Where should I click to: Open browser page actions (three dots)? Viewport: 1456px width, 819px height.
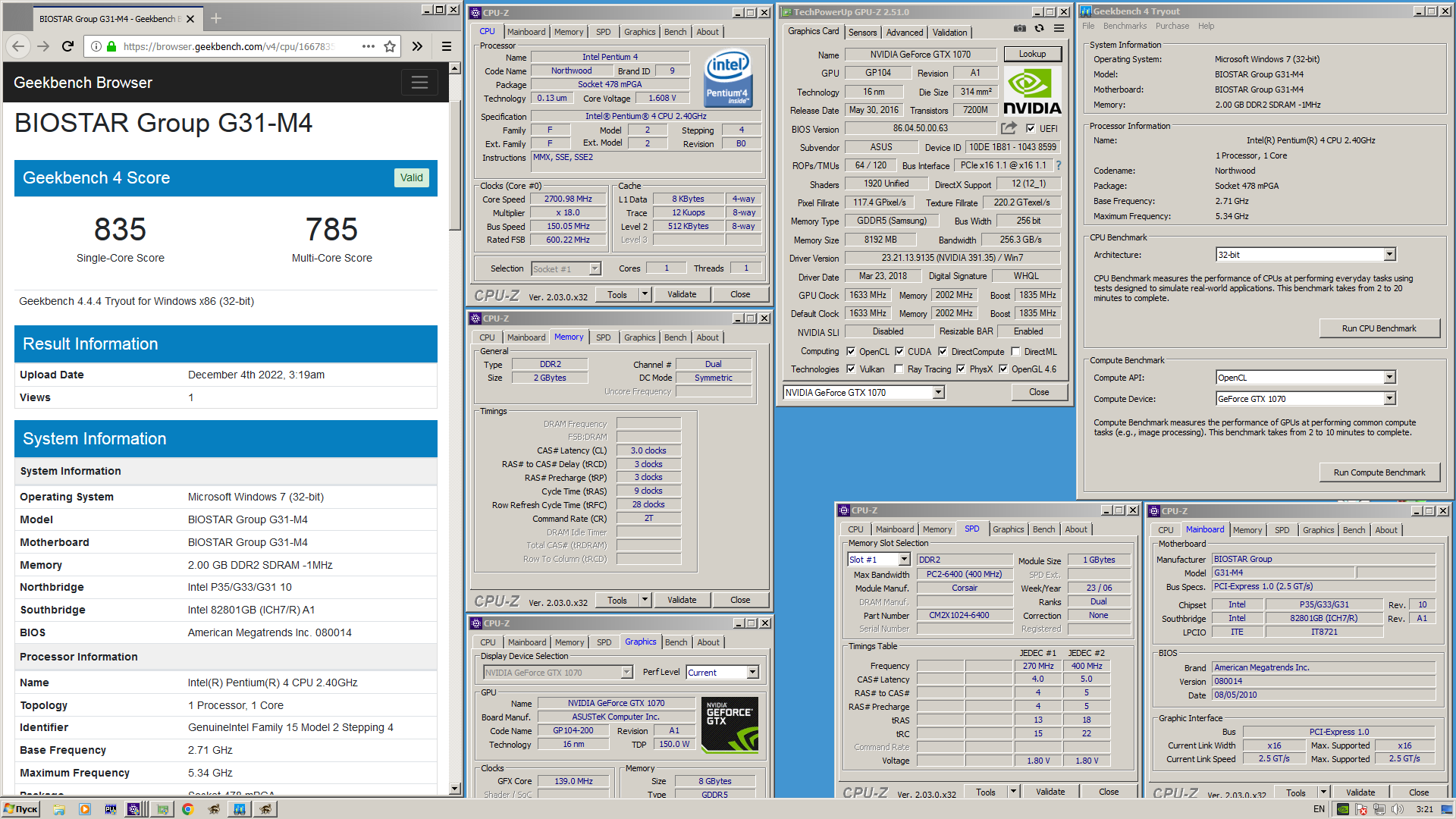pyautogui.click(x=369, y=46)
